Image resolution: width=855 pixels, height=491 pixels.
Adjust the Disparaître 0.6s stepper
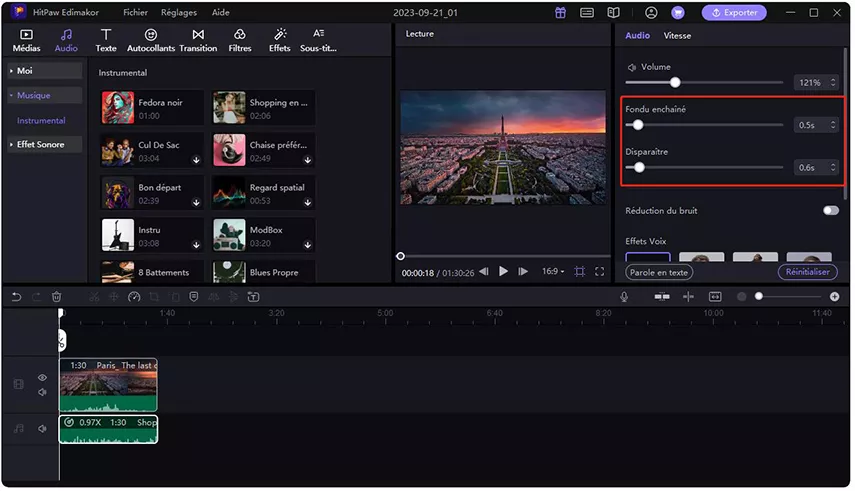click(x=833, y=167)
